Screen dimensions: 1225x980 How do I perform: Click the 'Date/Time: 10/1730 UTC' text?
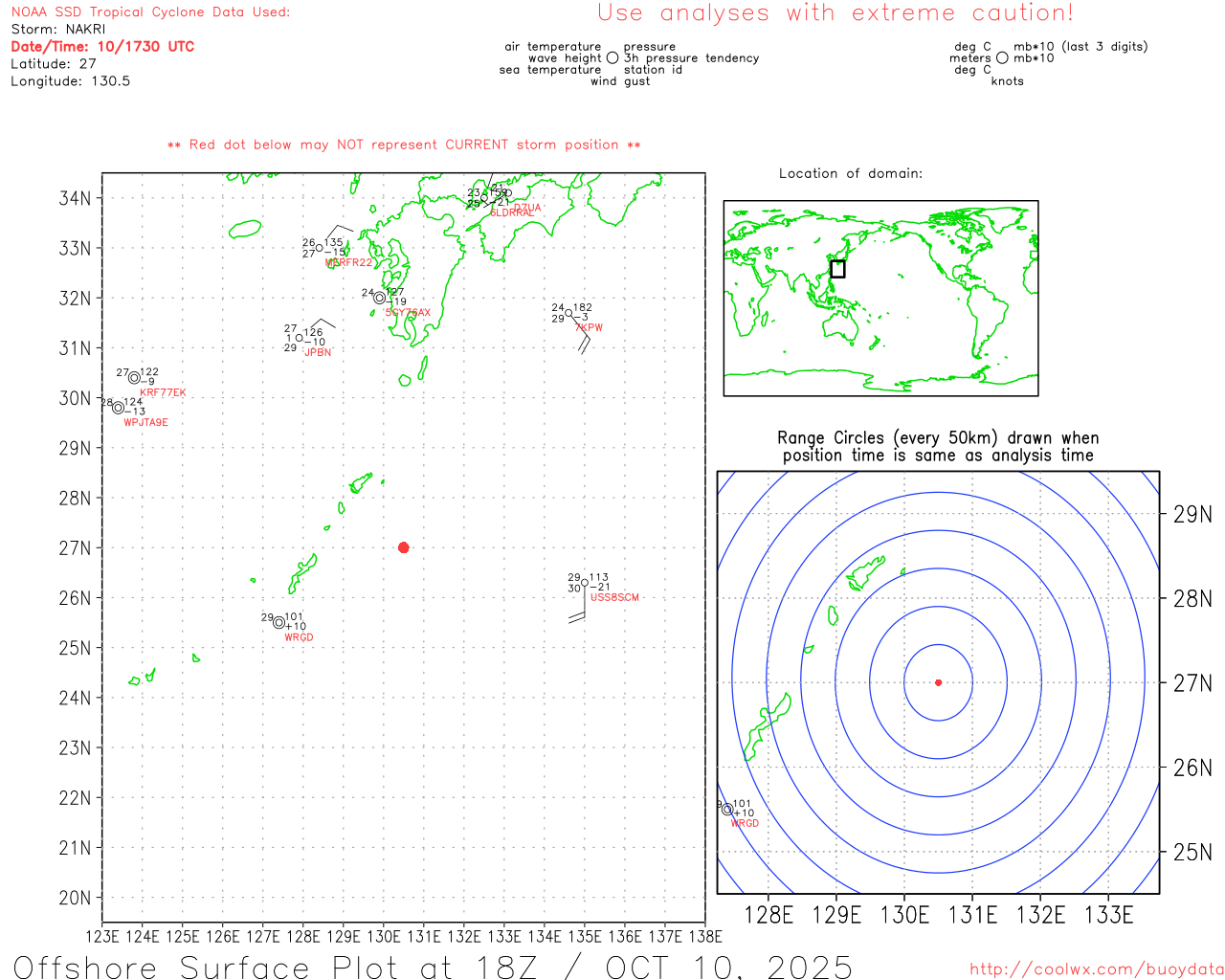[x=102, y=46]
